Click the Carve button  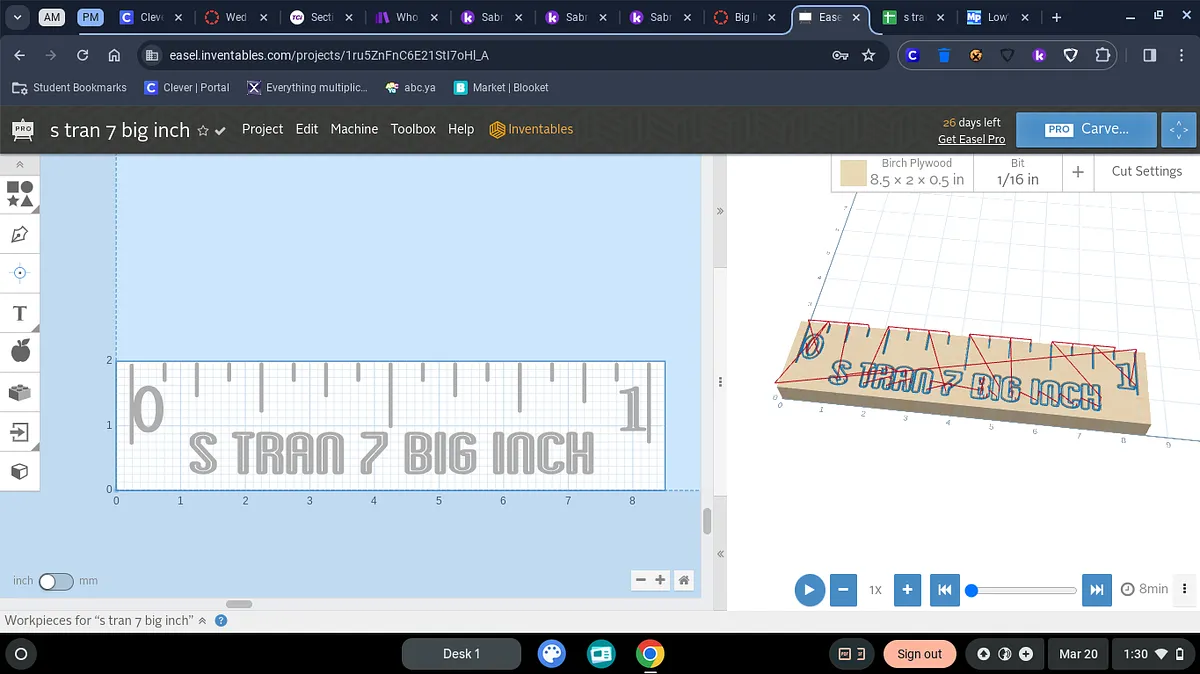(1087, 129)
